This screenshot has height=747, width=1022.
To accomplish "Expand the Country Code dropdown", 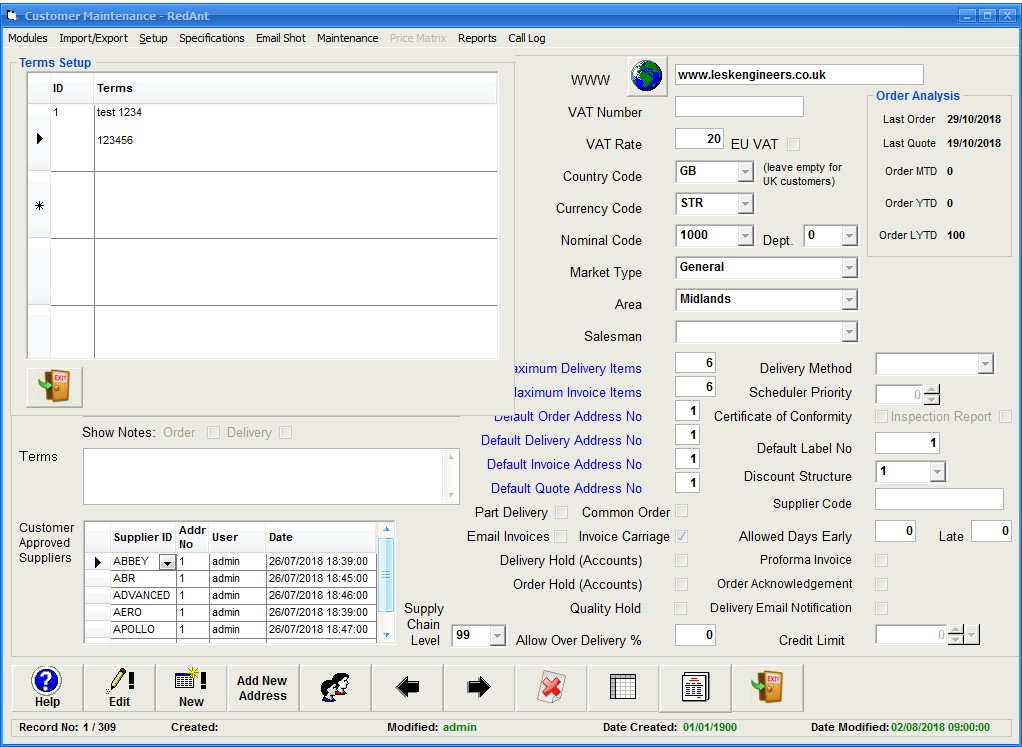I will coord(745,172).
